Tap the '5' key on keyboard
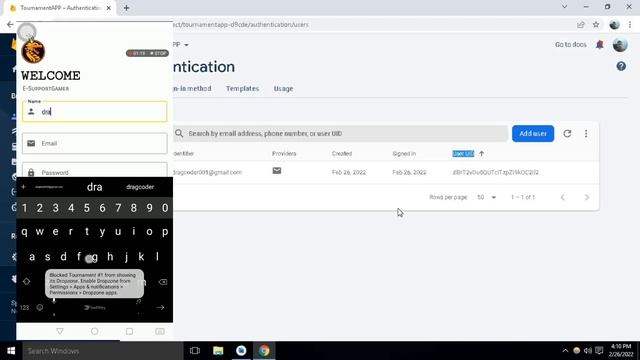This screenshot has width=640, height=360. tap(87, 208)
